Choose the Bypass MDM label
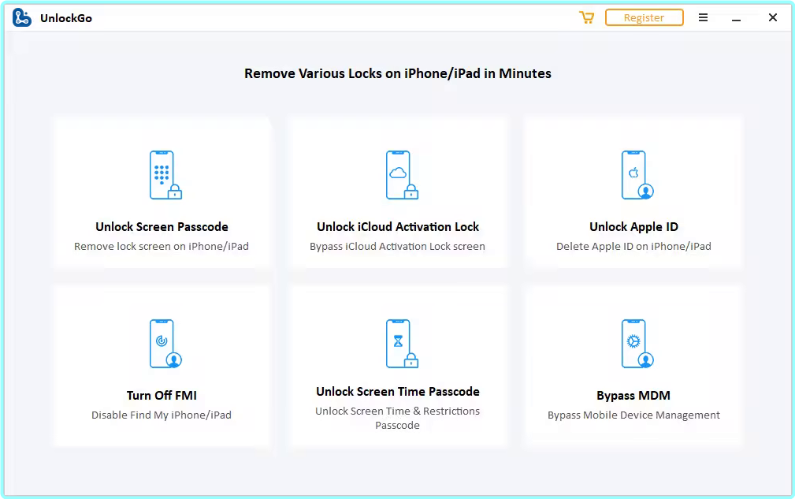795x499 pixels. tap(633, 395)
